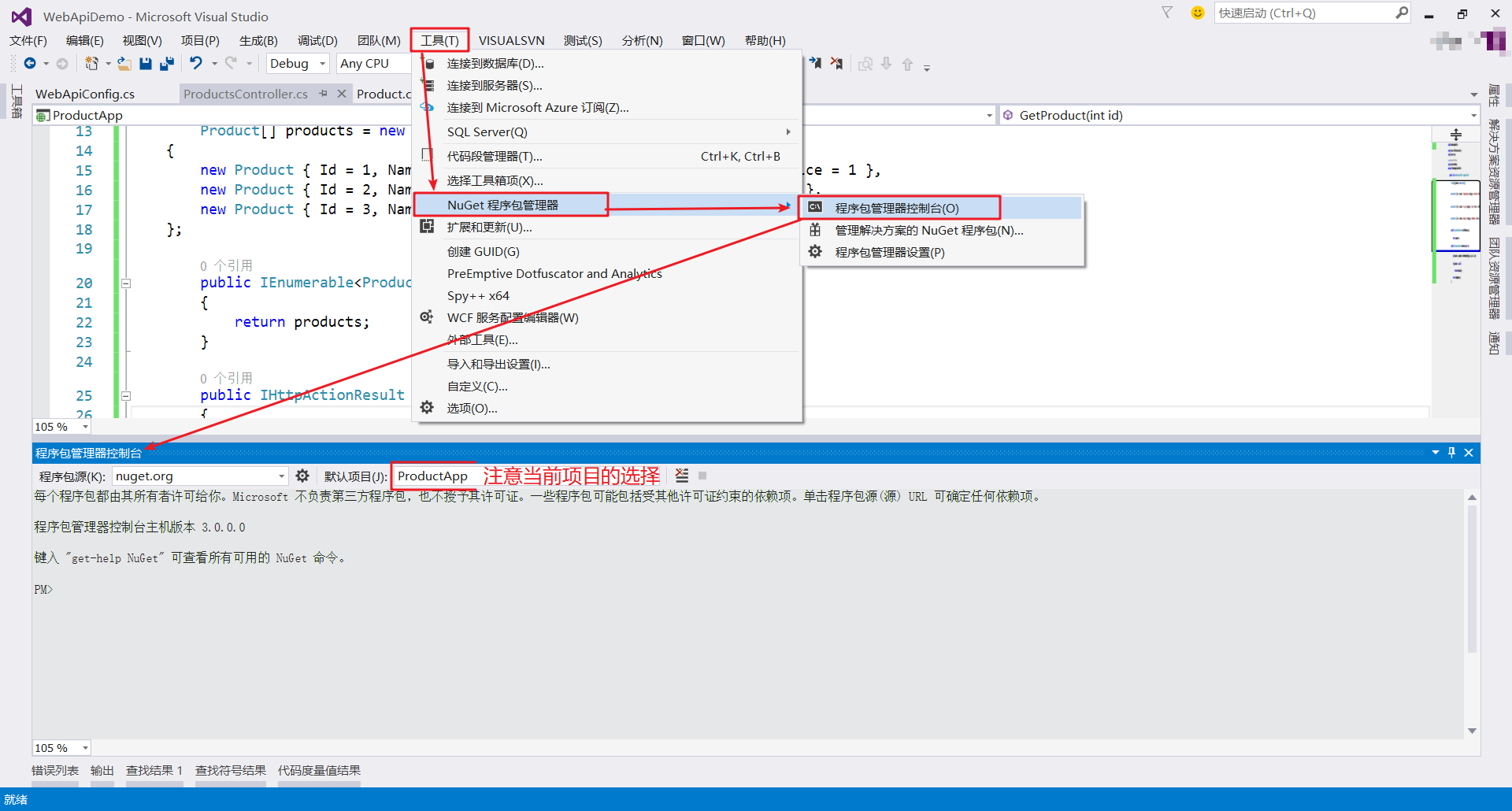This screenshot has width=1512, height=811.
Task: Select NuGet 程序包管理器 menu item
Action: (606, 205)
